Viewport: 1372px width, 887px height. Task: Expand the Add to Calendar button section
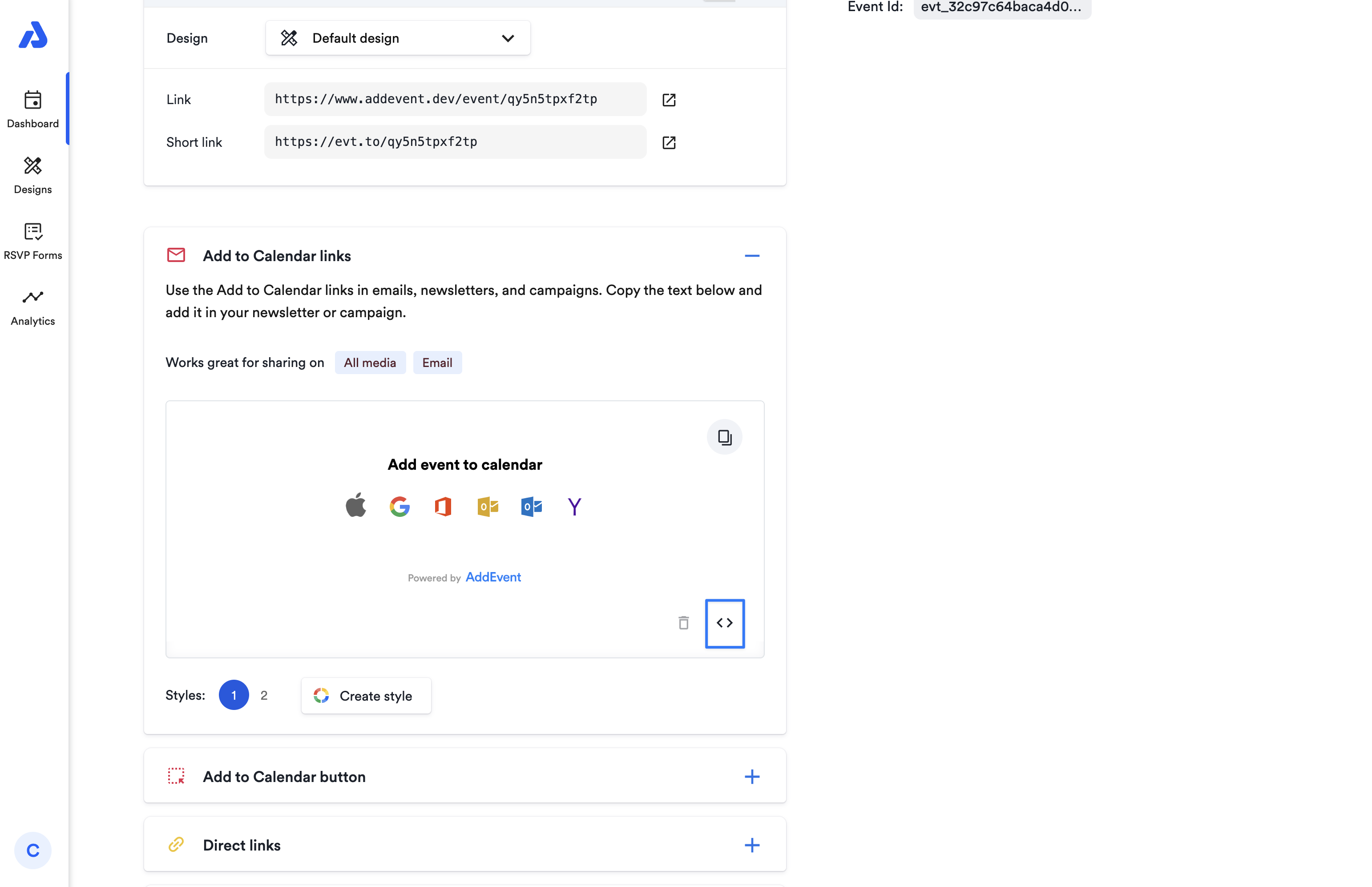752,776
